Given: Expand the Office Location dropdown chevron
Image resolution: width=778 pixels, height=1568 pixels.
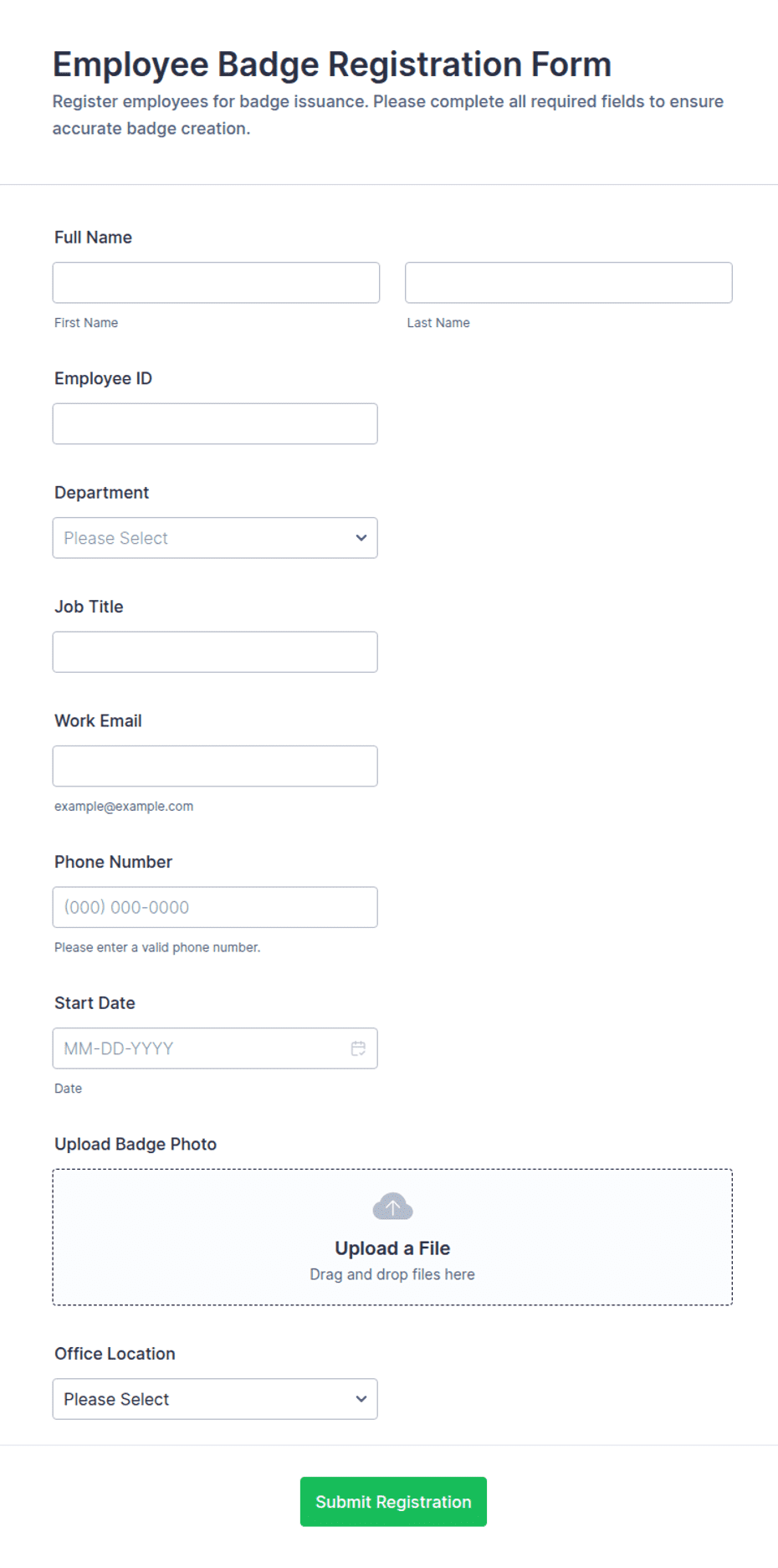Looking at the screenshot, I should click(361, 1399).
